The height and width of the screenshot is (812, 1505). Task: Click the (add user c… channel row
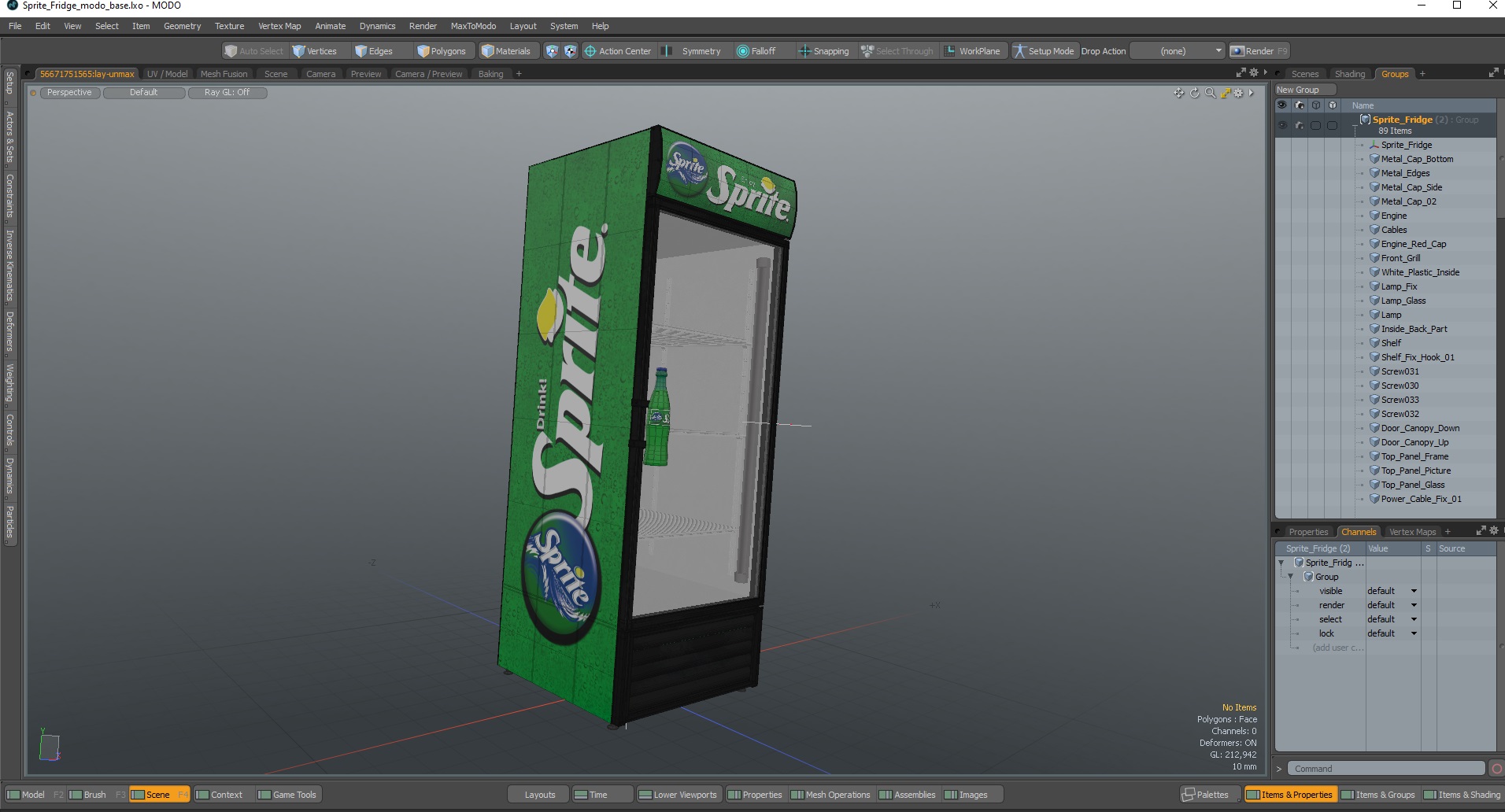[x=1337, y=648]
